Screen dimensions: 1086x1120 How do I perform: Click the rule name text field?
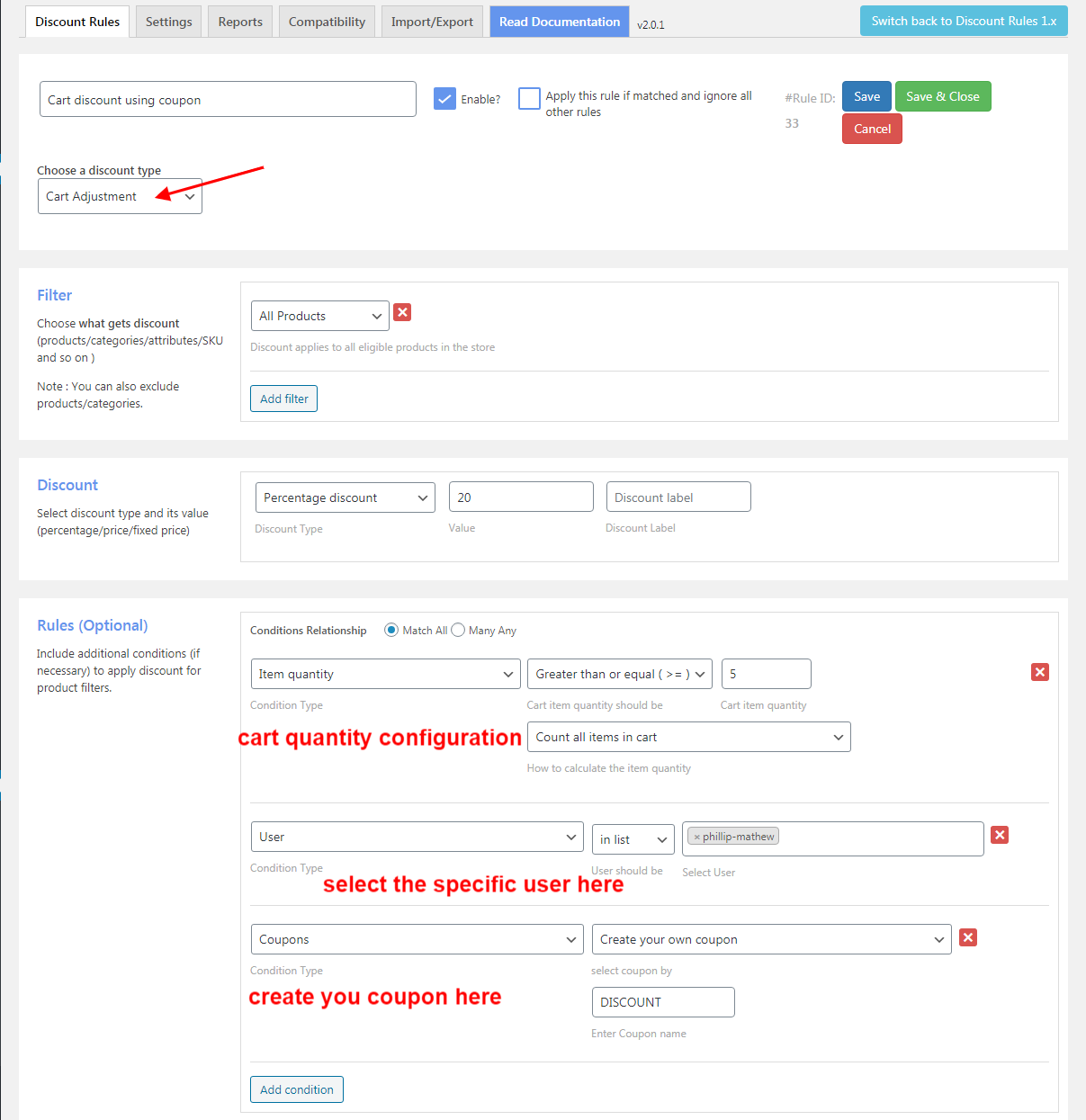click(228, 100)
